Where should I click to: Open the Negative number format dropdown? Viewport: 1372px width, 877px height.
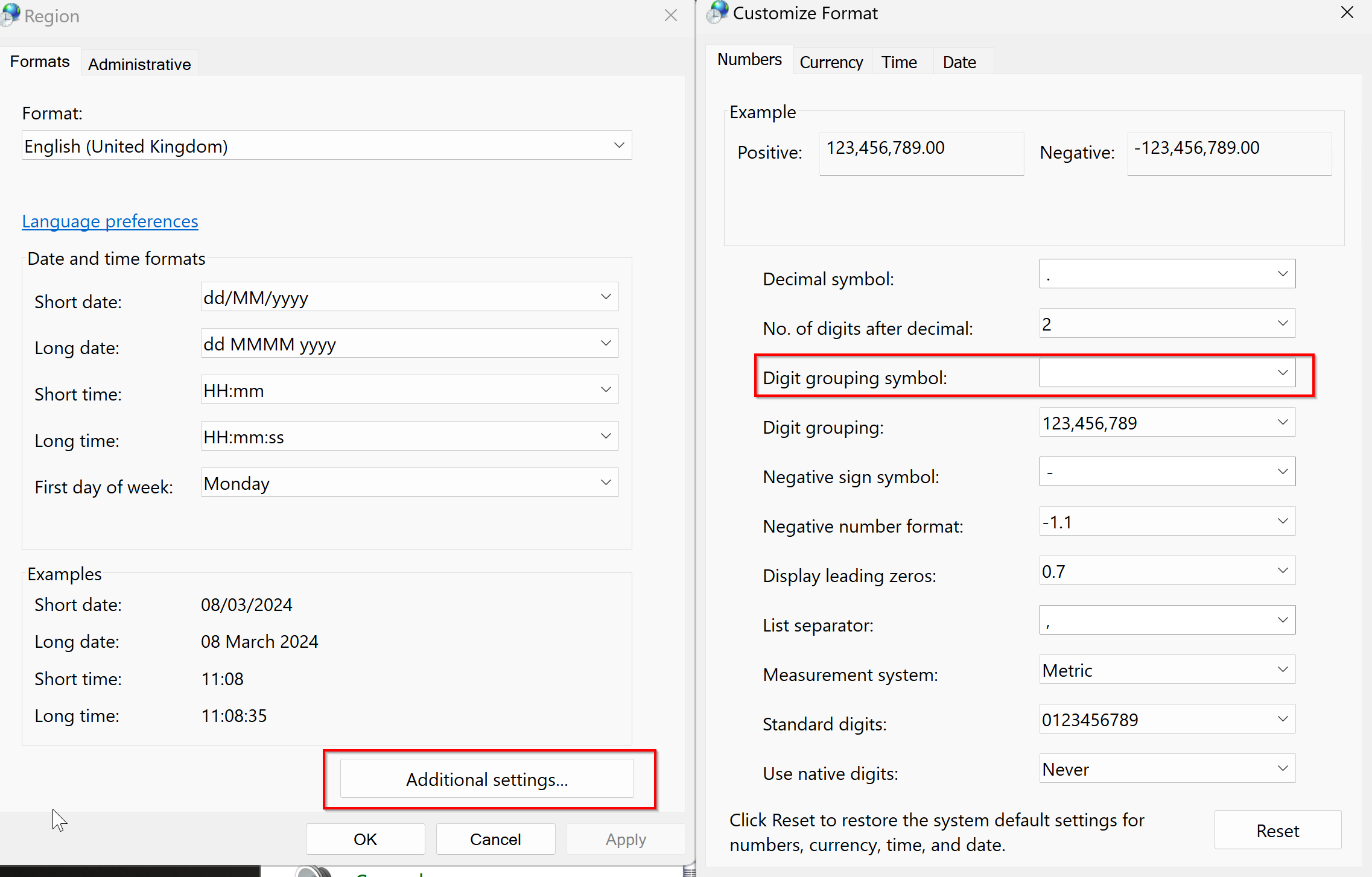pyautogui.click(x=1283, y=521)
